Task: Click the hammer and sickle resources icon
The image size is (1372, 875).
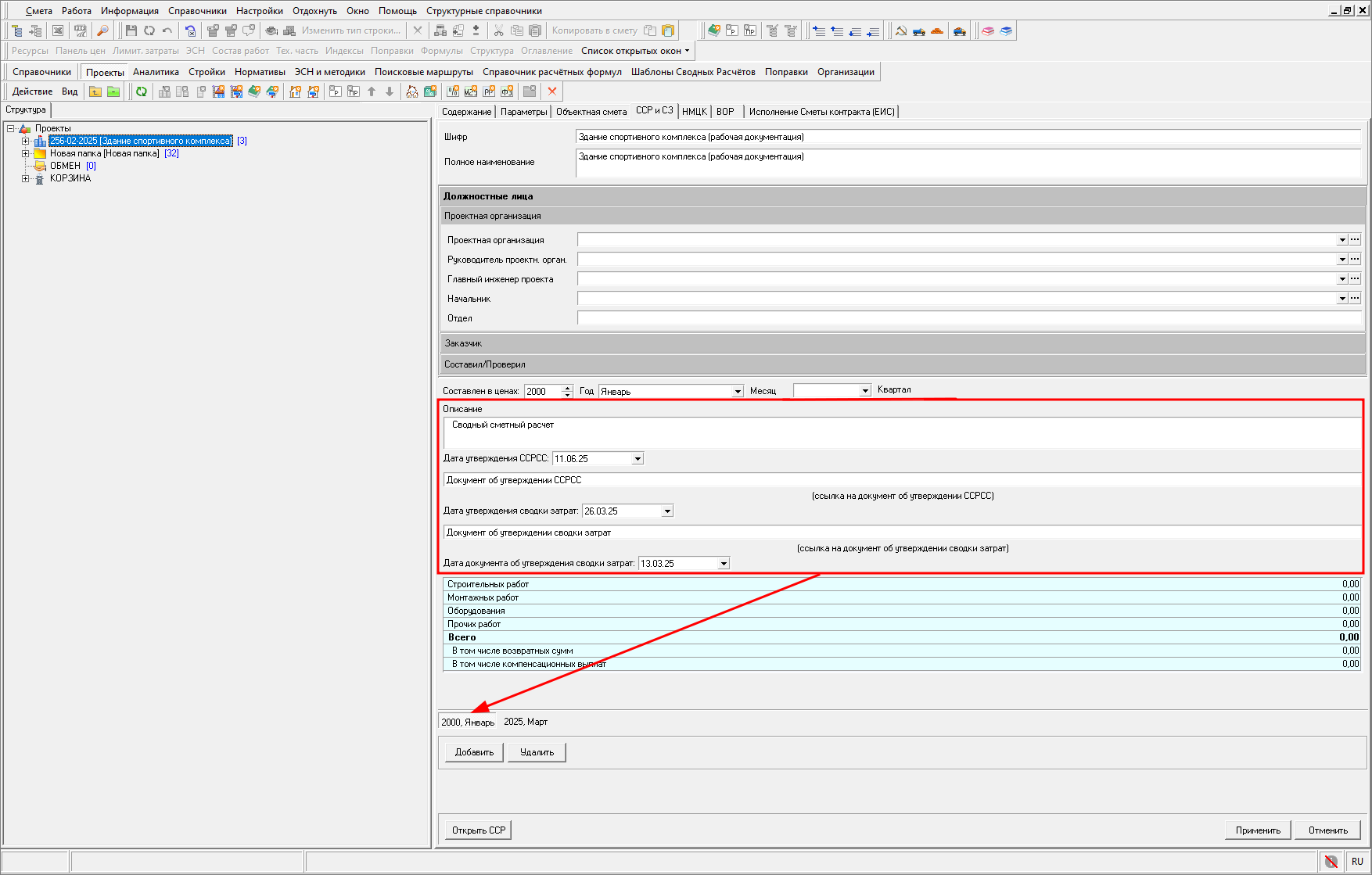Action: [x=901, y=30]
